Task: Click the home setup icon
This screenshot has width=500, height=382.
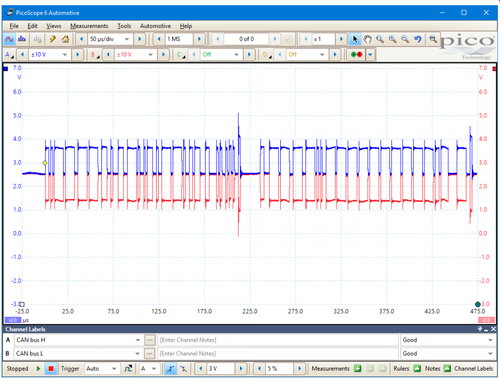Action: [x=65, y=39]
